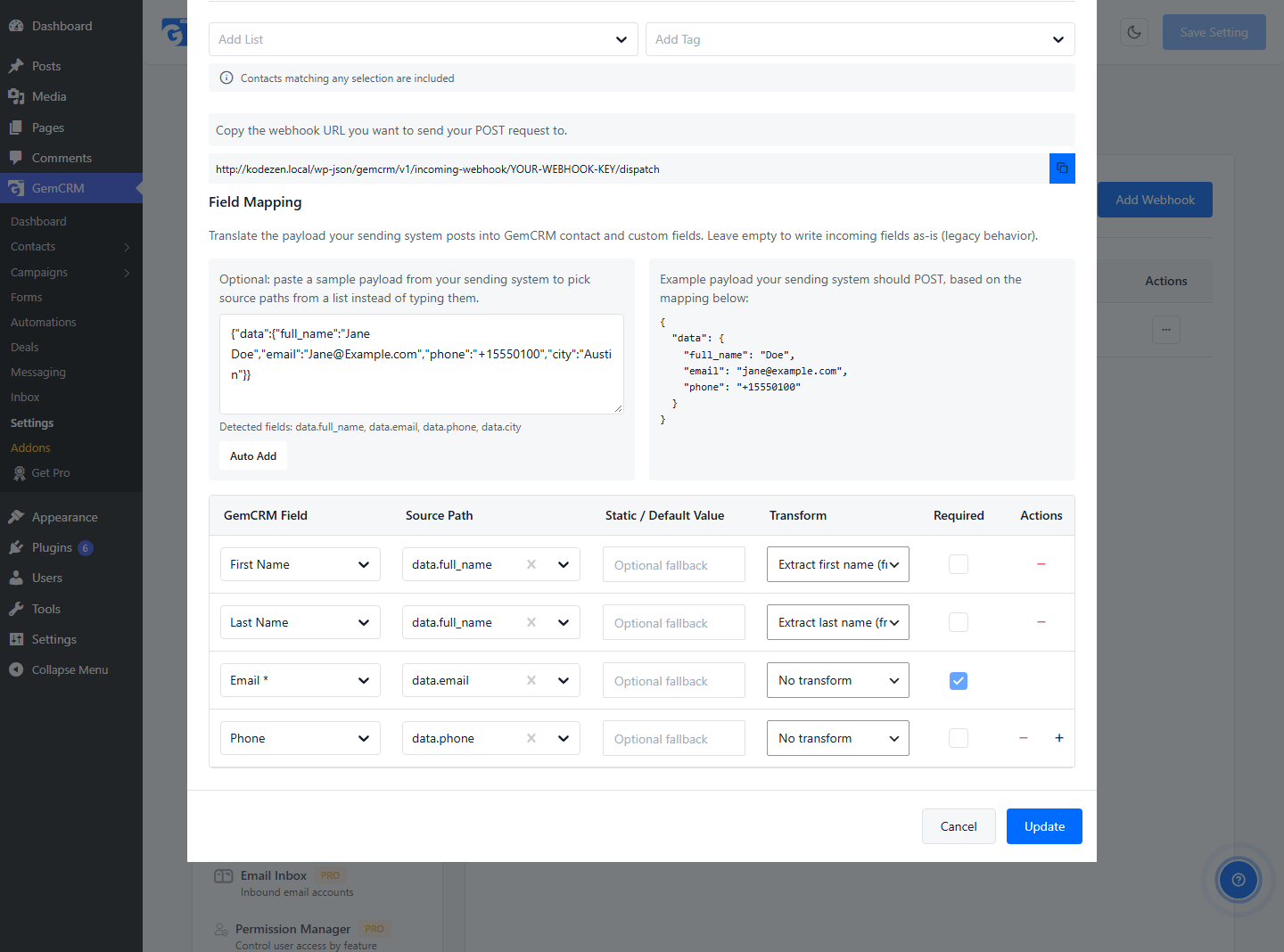Clear the data.email source path

point(531,680)
